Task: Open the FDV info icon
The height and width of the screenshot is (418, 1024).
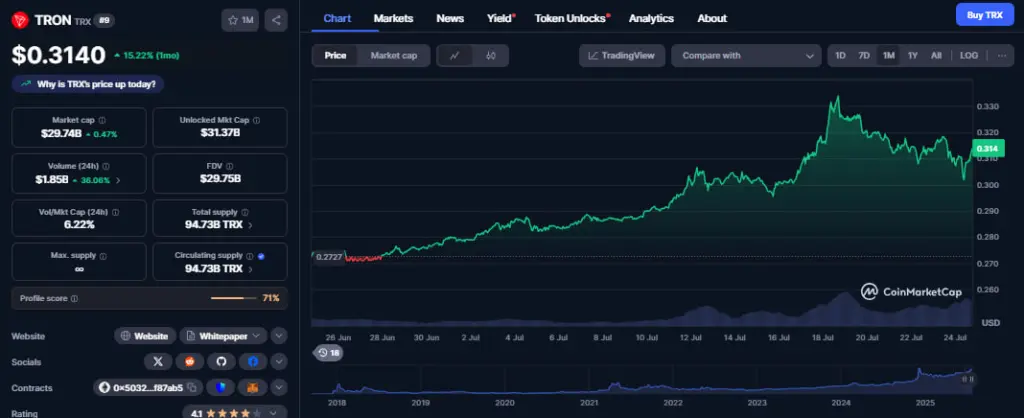Action: click(229, 167)
